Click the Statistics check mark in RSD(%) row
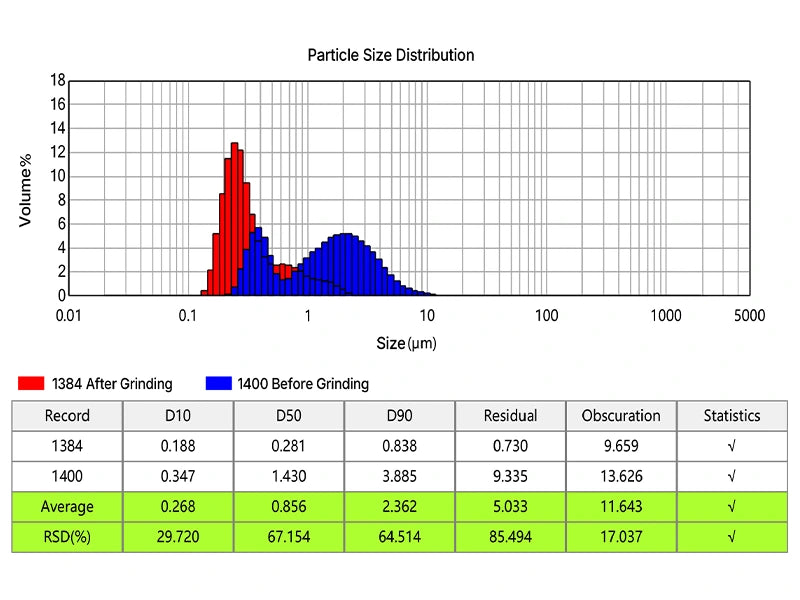 coord(732,537)
